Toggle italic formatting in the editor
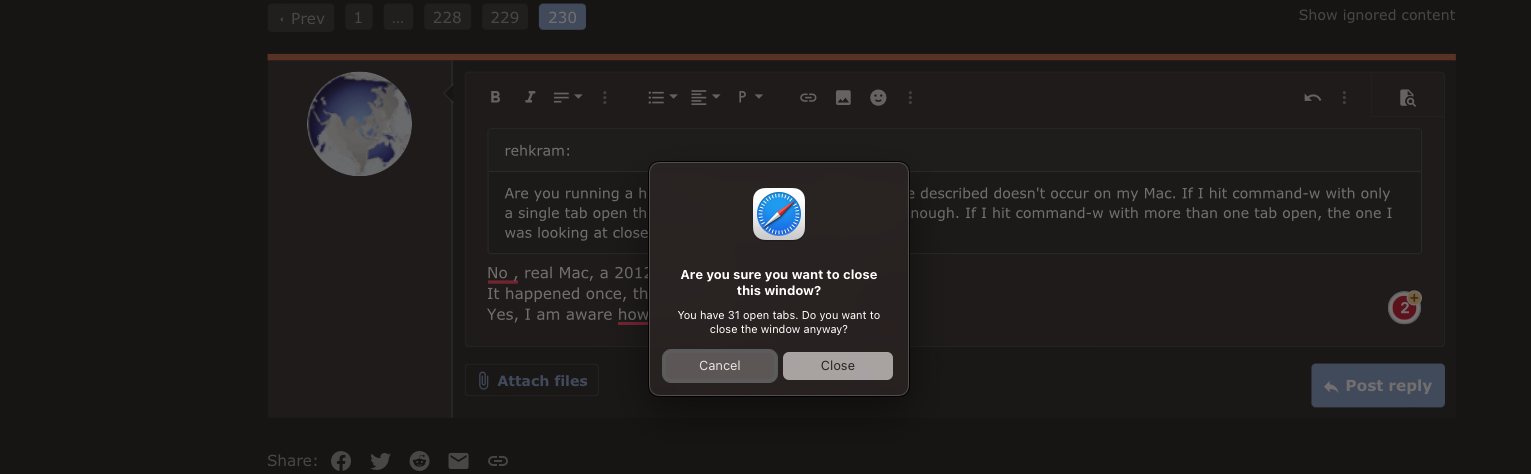The image size is (1531, 474). point(530,97)
